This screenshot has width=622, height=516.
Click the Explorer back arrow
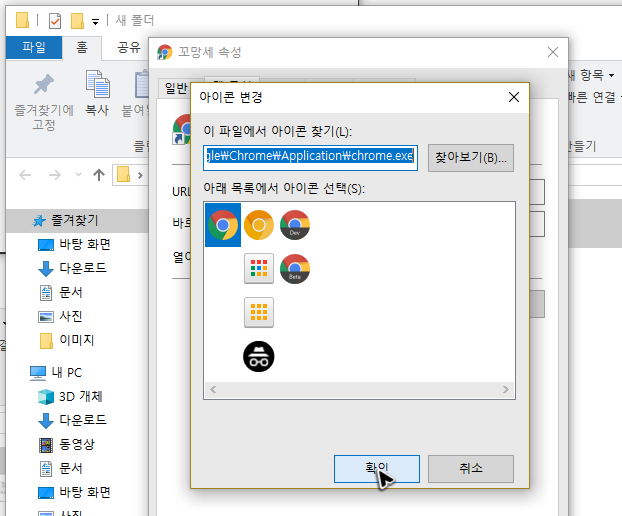point(25,175)
